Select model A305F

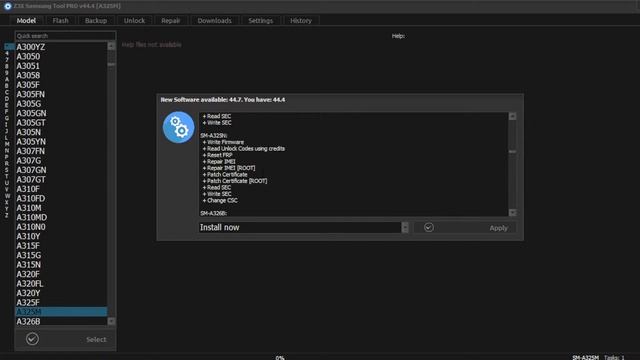(61, 85)
